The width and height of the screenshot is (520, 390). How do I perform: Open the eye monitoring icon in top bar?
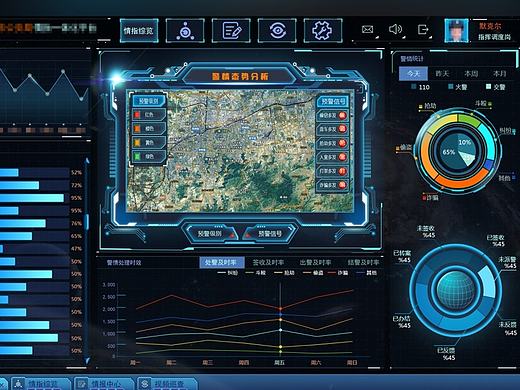[277, 31]
